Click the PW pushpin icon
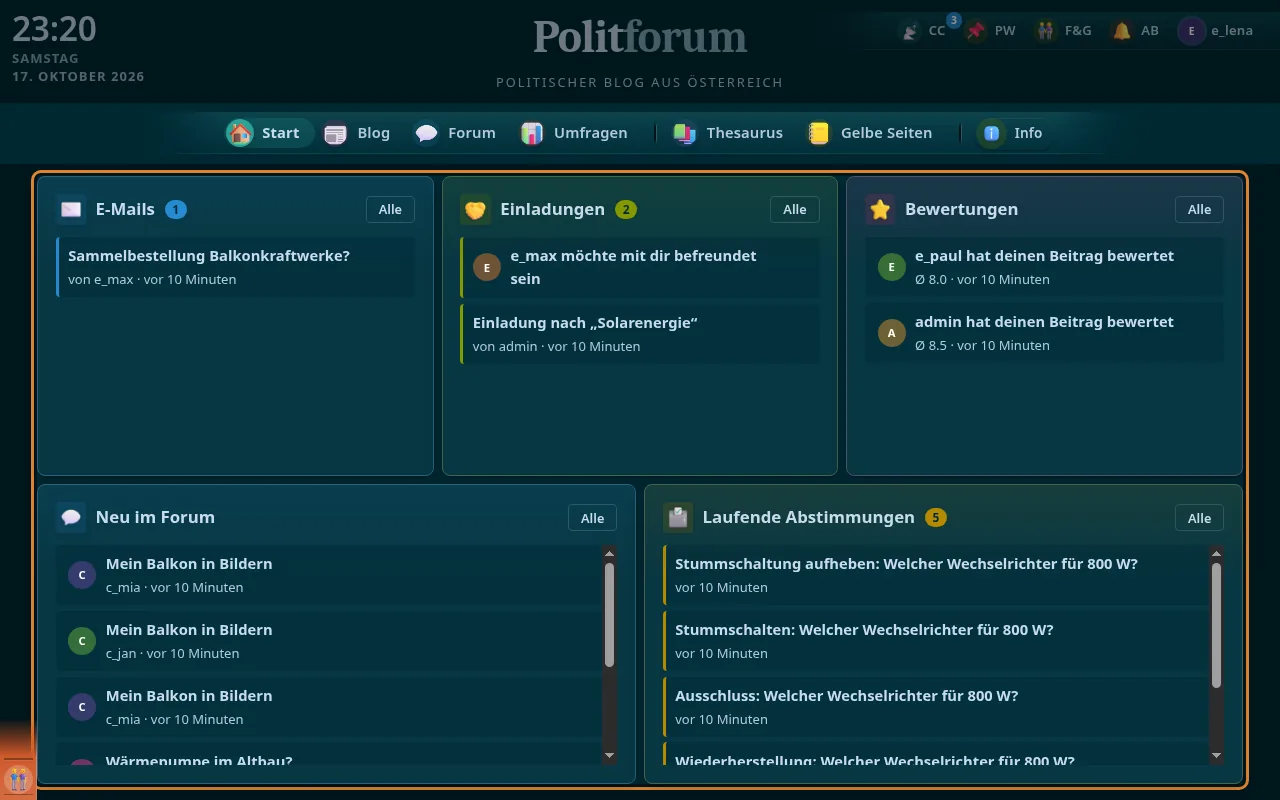The image size is (1280, 800). point(976,31)
